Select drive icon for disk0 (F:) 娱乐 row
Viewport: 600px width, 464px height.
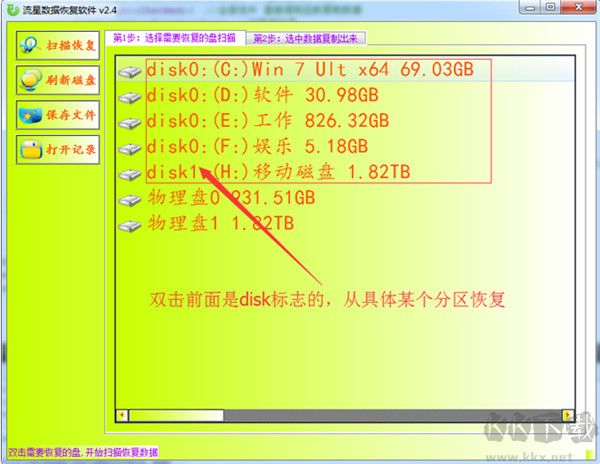pos(130,149)
